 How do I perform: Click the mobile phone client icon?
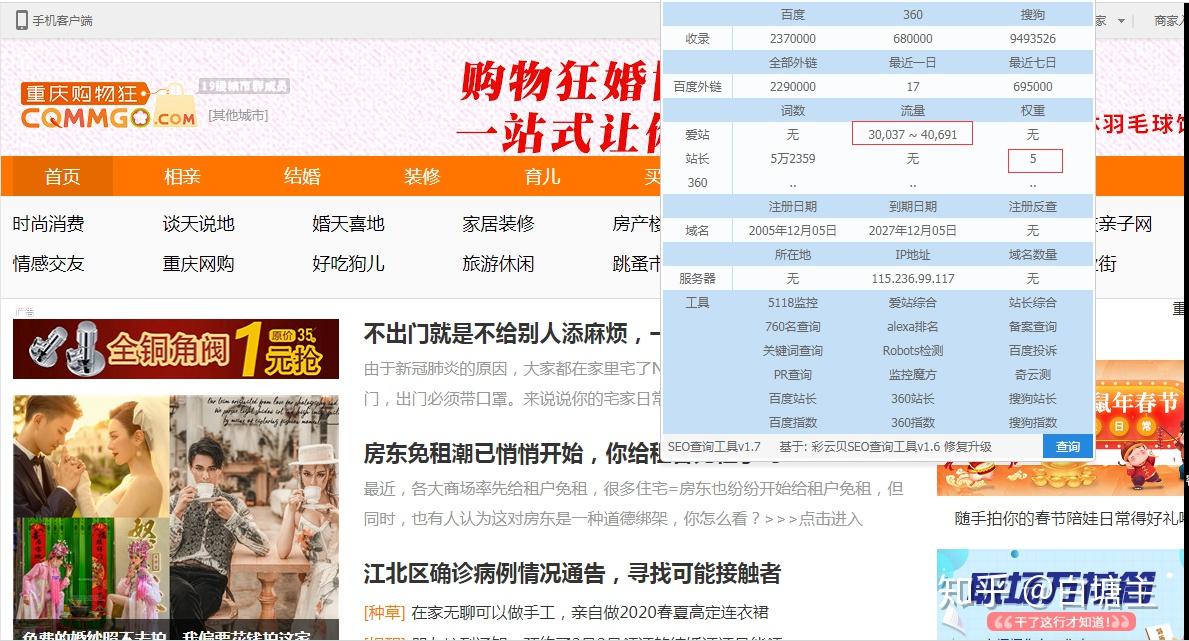22,20
